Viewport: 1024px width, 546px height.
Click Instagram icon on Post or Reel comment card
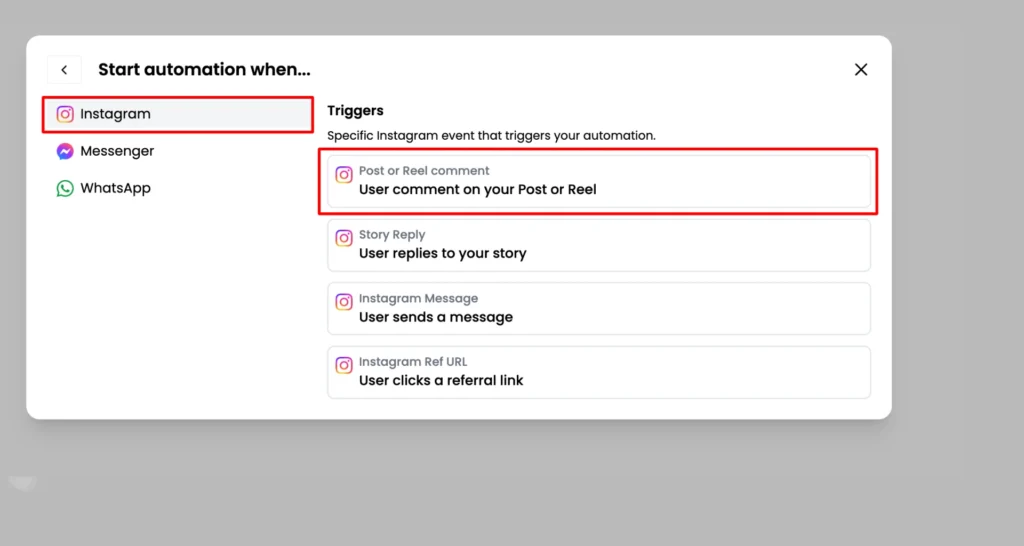pyautogui.click(x=344, y=174)
